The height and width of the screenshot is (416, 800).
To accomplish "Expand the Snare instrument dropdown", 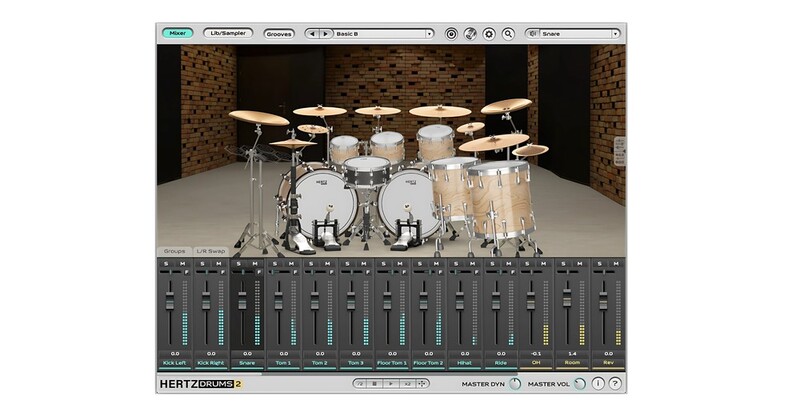I will point(615,34).
